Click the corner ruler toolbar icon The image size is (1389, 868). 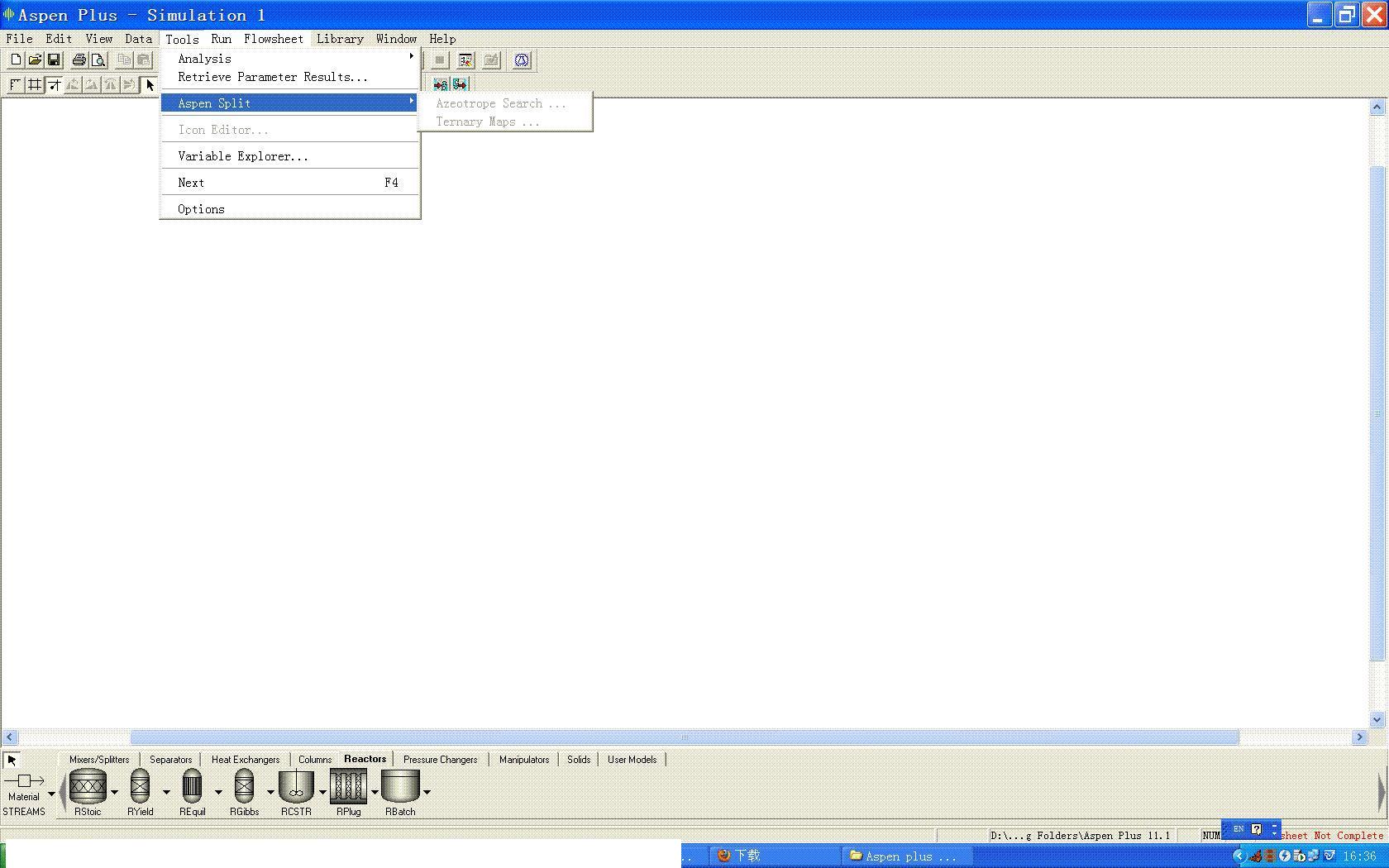(16, 84)
